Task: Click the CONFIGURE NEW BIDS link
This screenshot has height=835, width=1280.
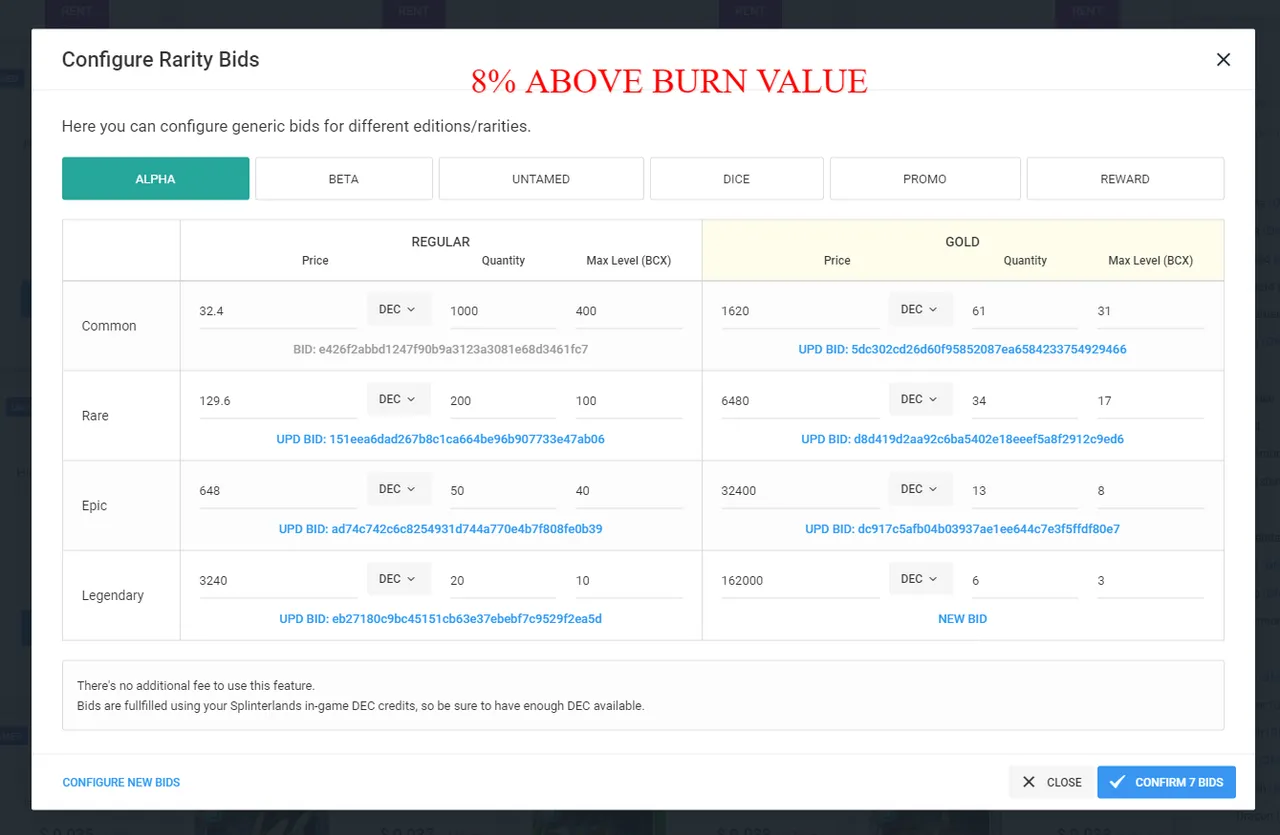Action: coord(121,782)
